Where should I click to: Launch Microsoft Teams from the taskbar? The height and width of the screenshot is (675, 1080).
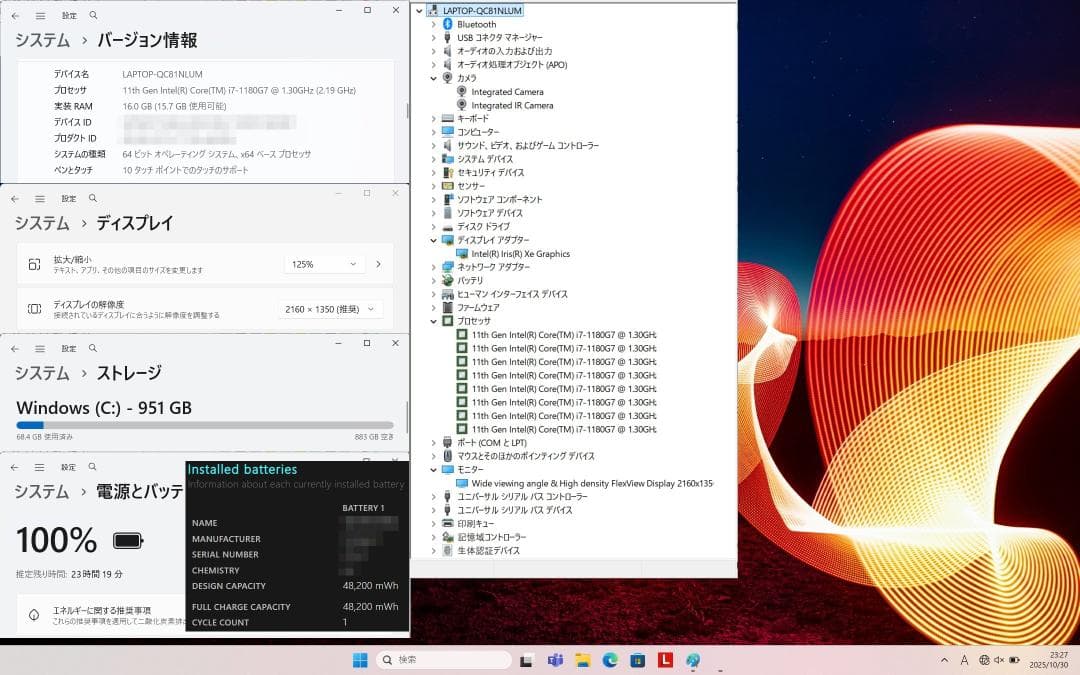point(554,660)
